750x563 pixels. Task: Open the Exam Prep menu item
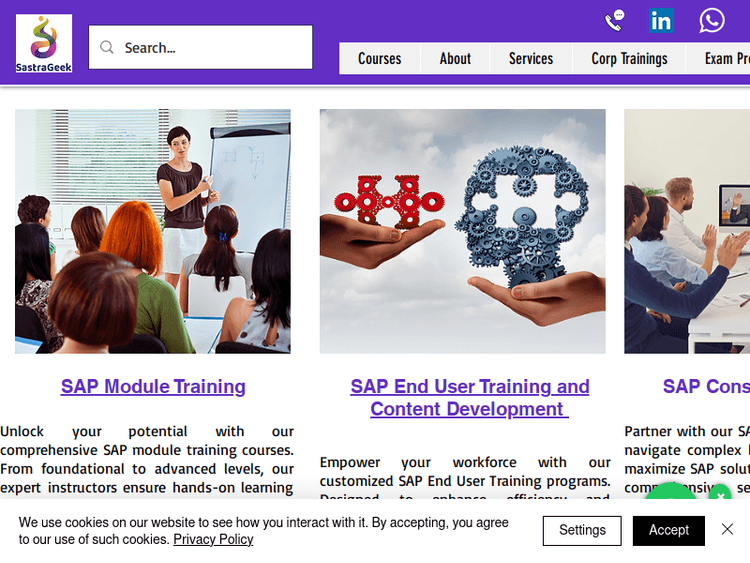(x=726, y=58)
